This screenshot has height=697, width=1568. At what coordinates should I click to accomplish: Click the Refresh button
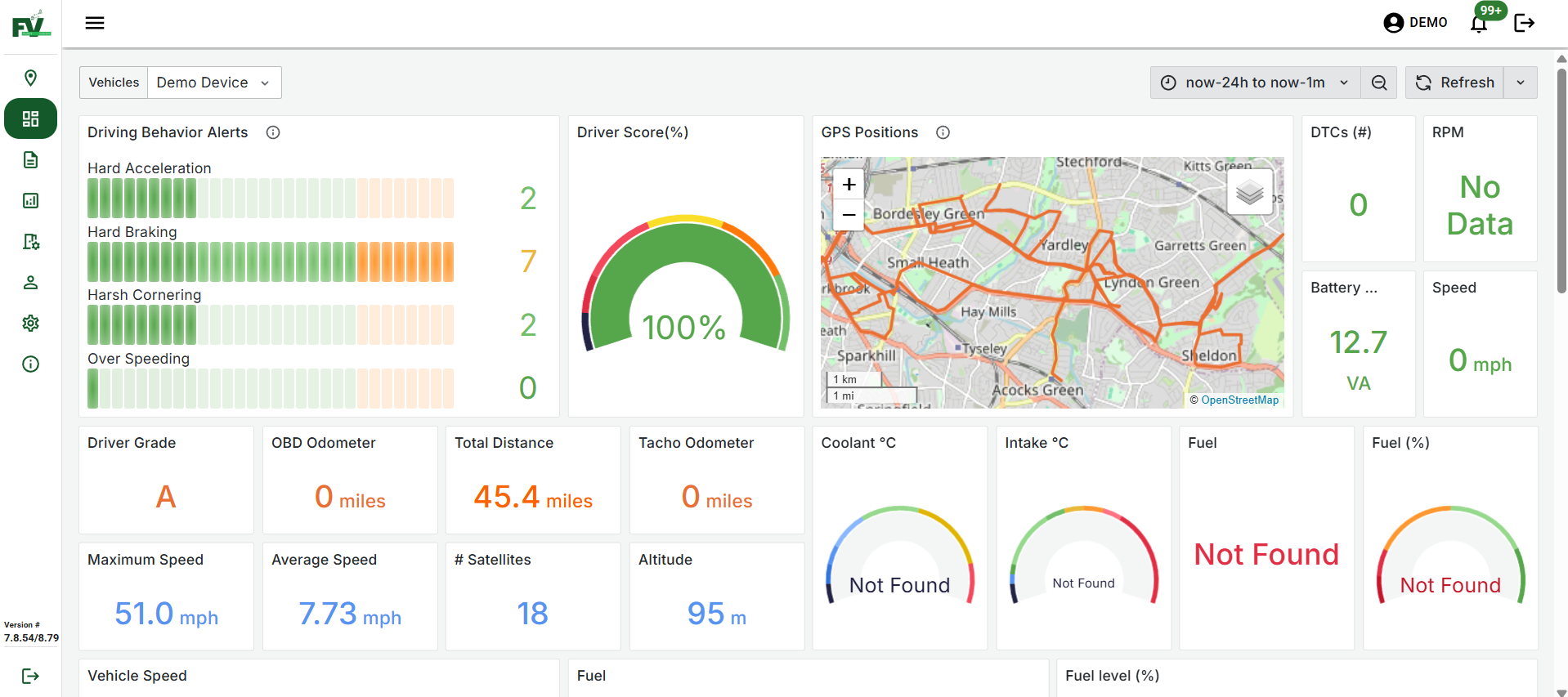click(1455, 83)
